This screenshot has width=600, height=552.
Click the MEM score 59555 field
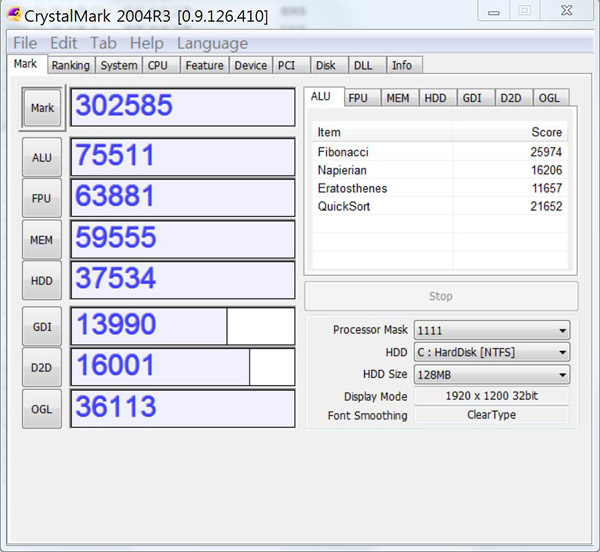coord(183,239)
